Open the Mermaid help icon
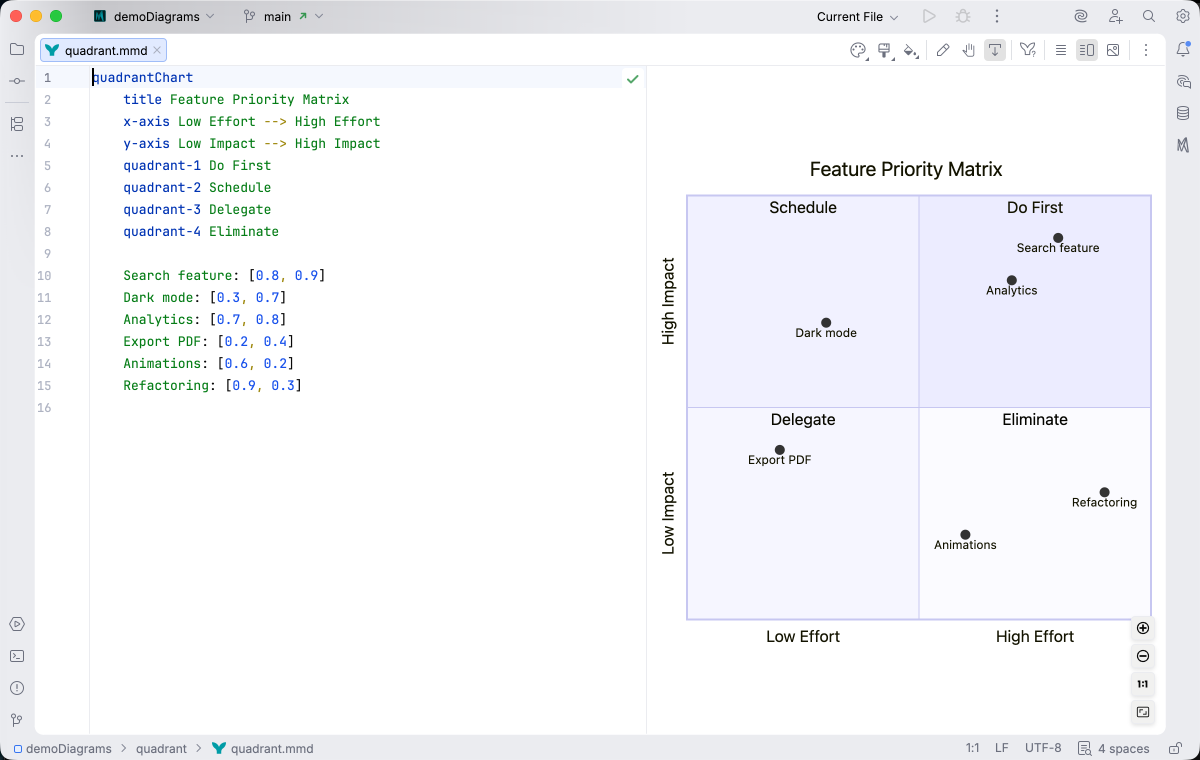1200x760 pixels. [1028, 50]
